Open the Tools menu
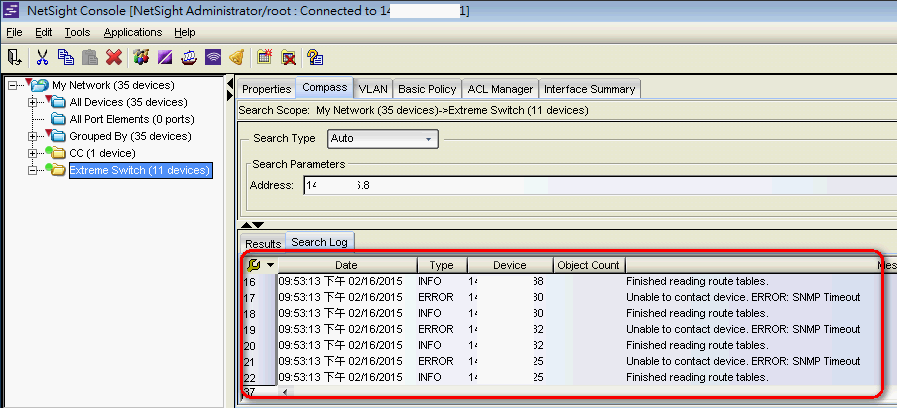This screenshot has width=897, height=408. (x=77, y=32)
